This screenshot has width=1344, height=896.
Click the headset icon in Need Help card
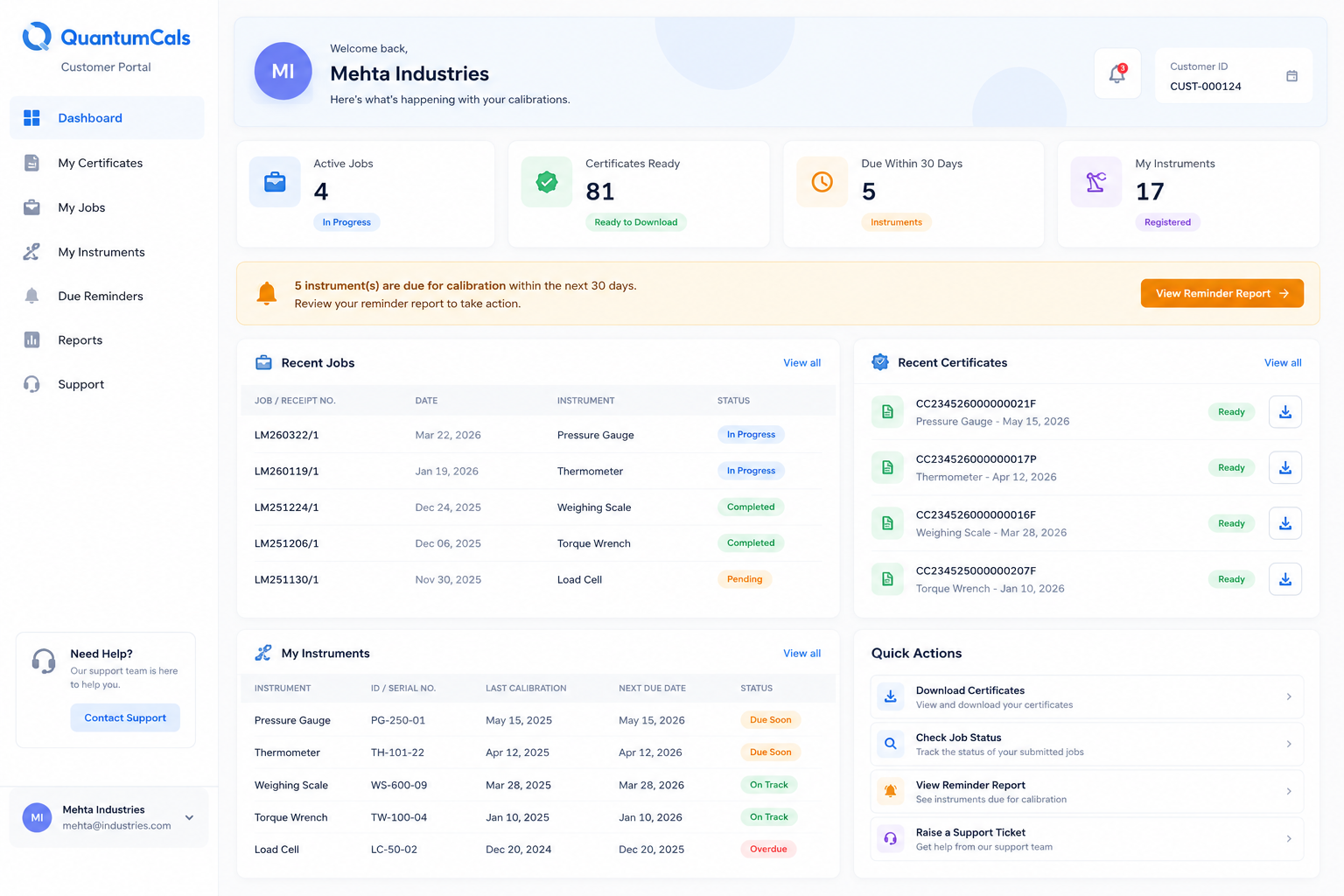(x=44, y=661)
